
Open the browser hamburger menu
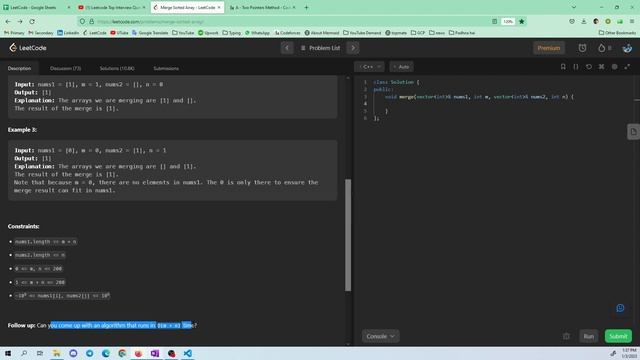[x=632, y=21]
